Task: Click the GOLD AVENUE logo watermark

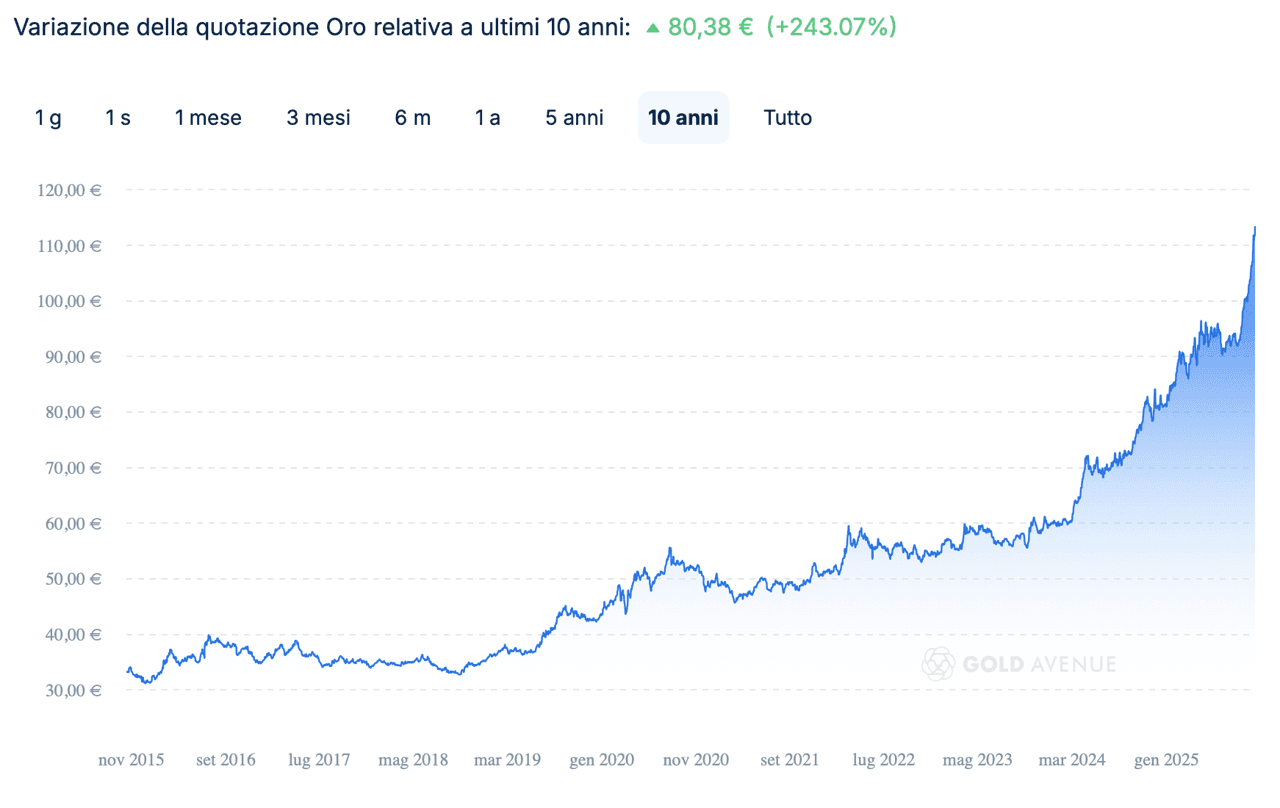Action: 1019,663
